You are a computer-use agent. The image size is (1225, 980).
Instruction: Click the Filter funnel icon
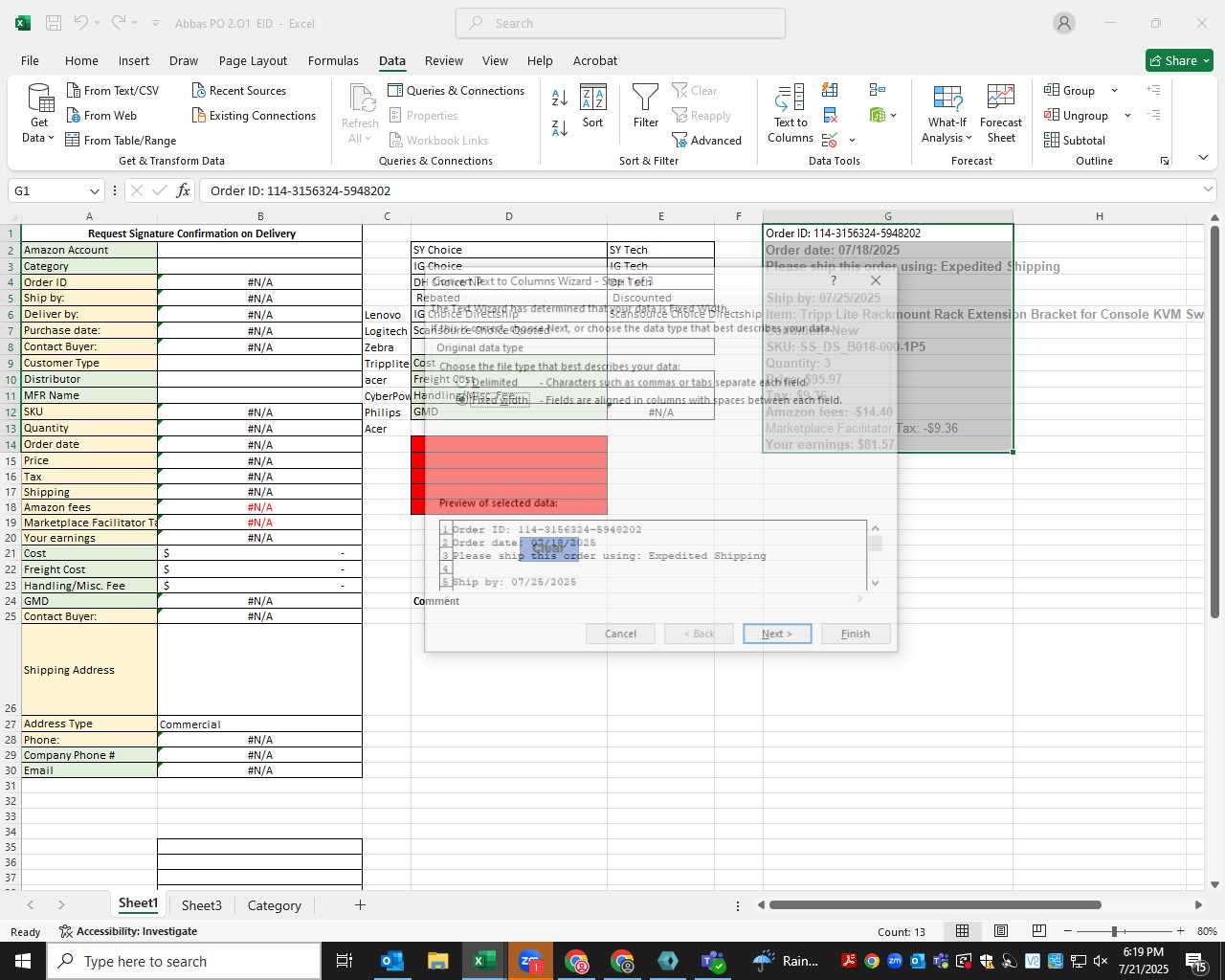[x=646, y=105]
